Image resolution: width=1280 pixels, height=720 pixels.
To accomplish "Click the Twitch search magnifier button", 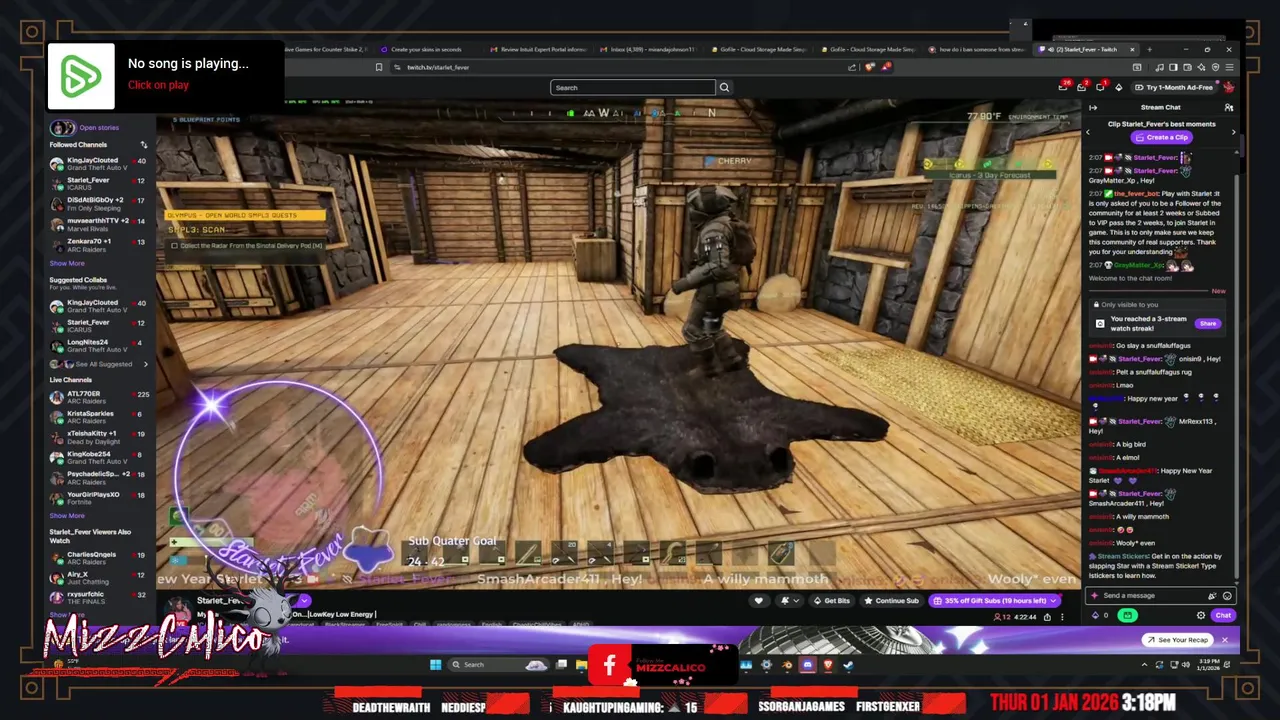I will click(x=724, y=87).
